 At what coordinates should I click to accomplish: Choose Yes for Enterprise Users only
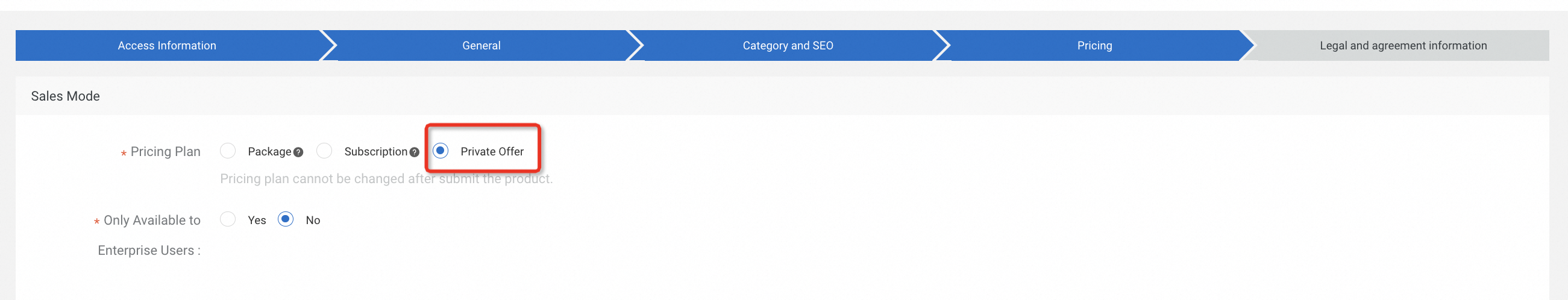tap(228, 219)
